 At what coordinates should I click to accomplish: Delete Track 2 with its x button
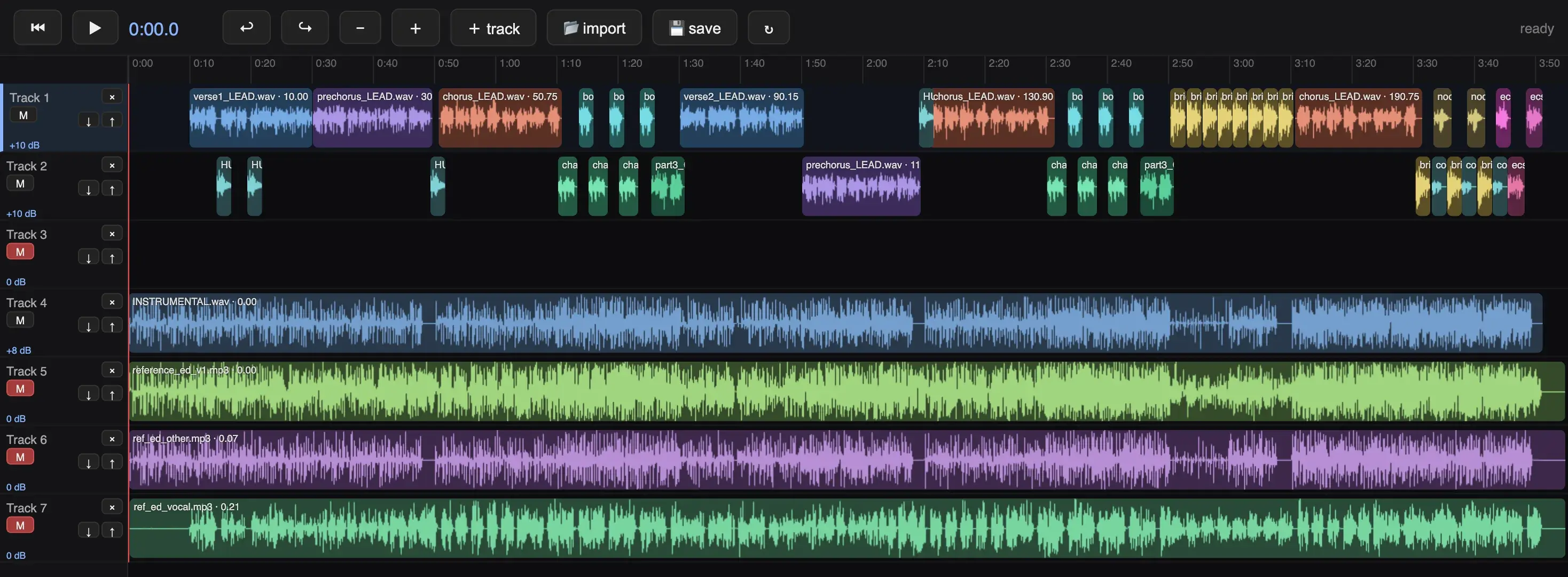(112, 165)
